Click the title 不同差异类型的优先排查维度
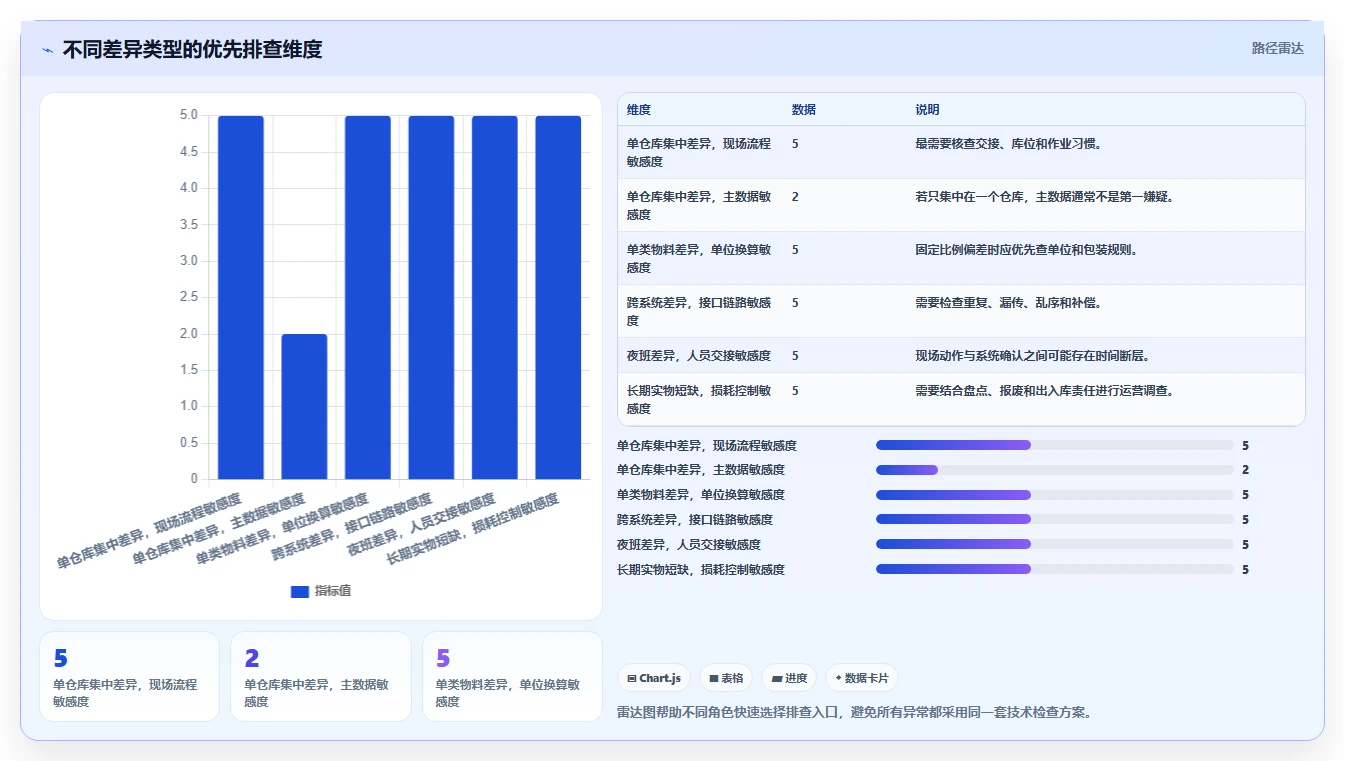The image size is (1345, 761). (192, 49)
